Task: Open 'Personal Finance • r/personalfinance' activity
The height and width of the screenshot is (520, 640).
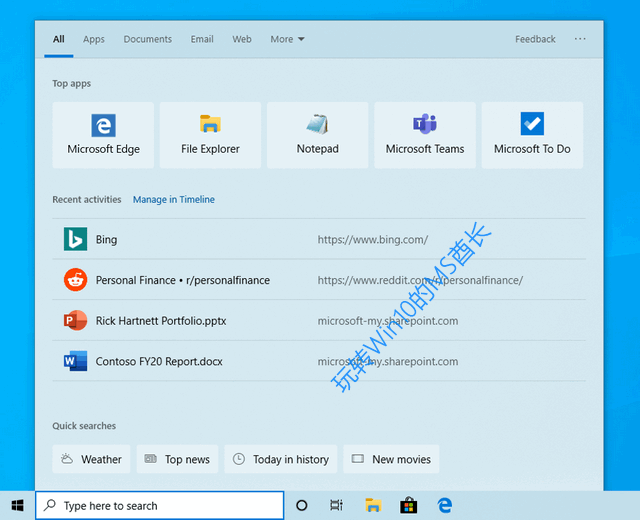Action: click(183, 280)
